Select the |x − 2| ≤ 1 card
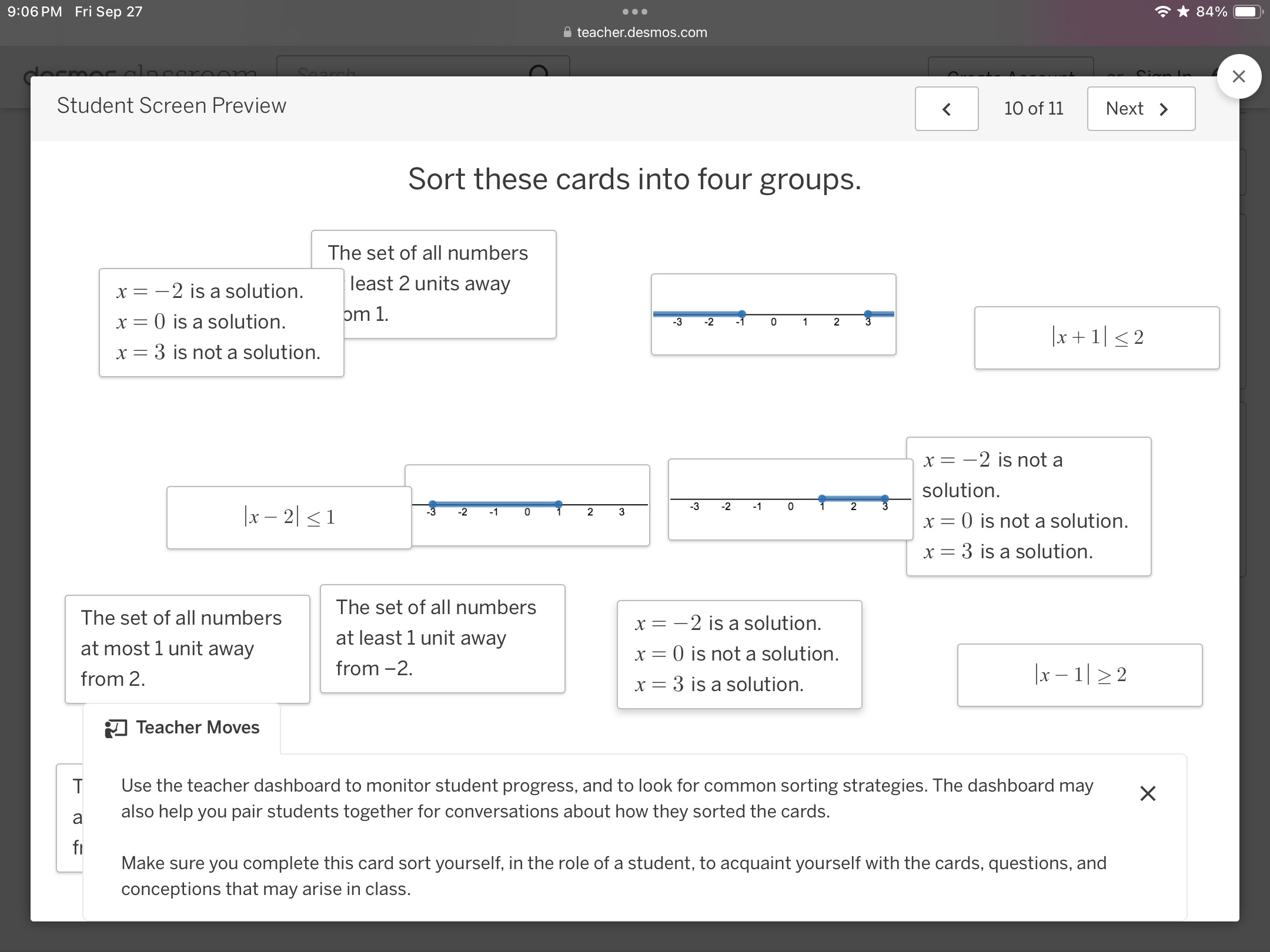Viewport: 1270px width, 952px height. click(x=289, y=518)
